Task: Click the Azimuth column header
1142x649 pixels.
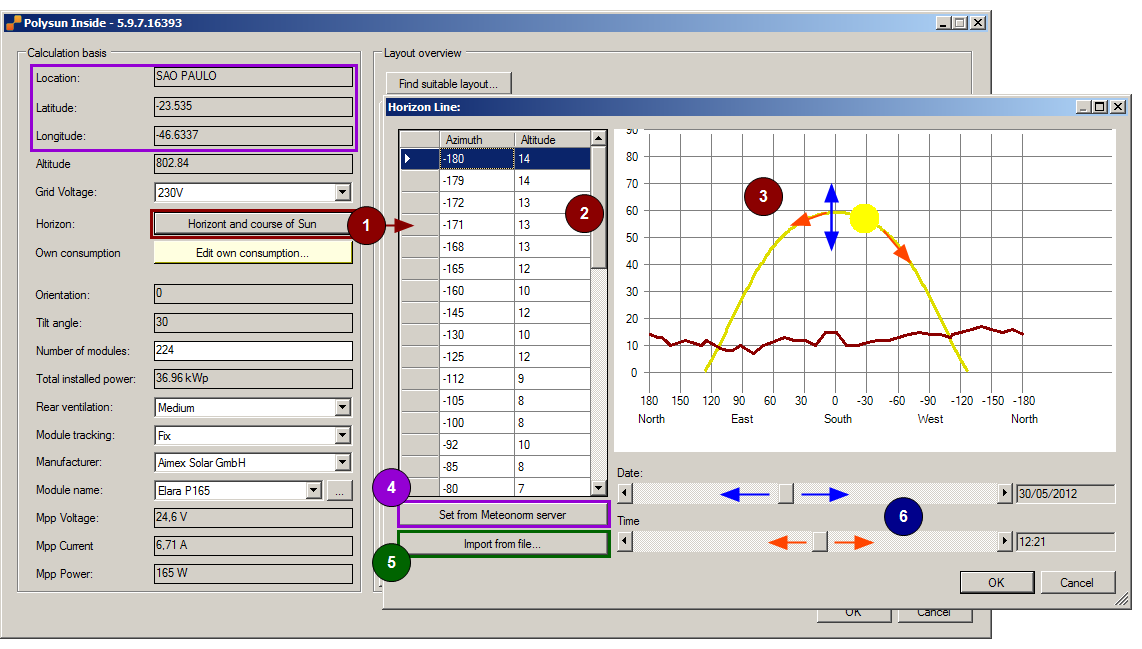Action: [476, 139]
